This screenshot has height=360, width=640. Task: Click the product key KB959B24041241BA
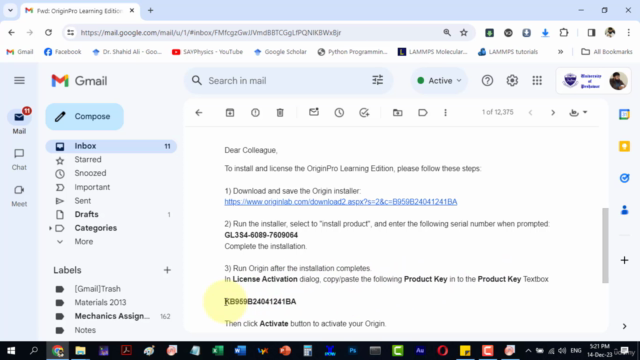(x=260, y=302)
